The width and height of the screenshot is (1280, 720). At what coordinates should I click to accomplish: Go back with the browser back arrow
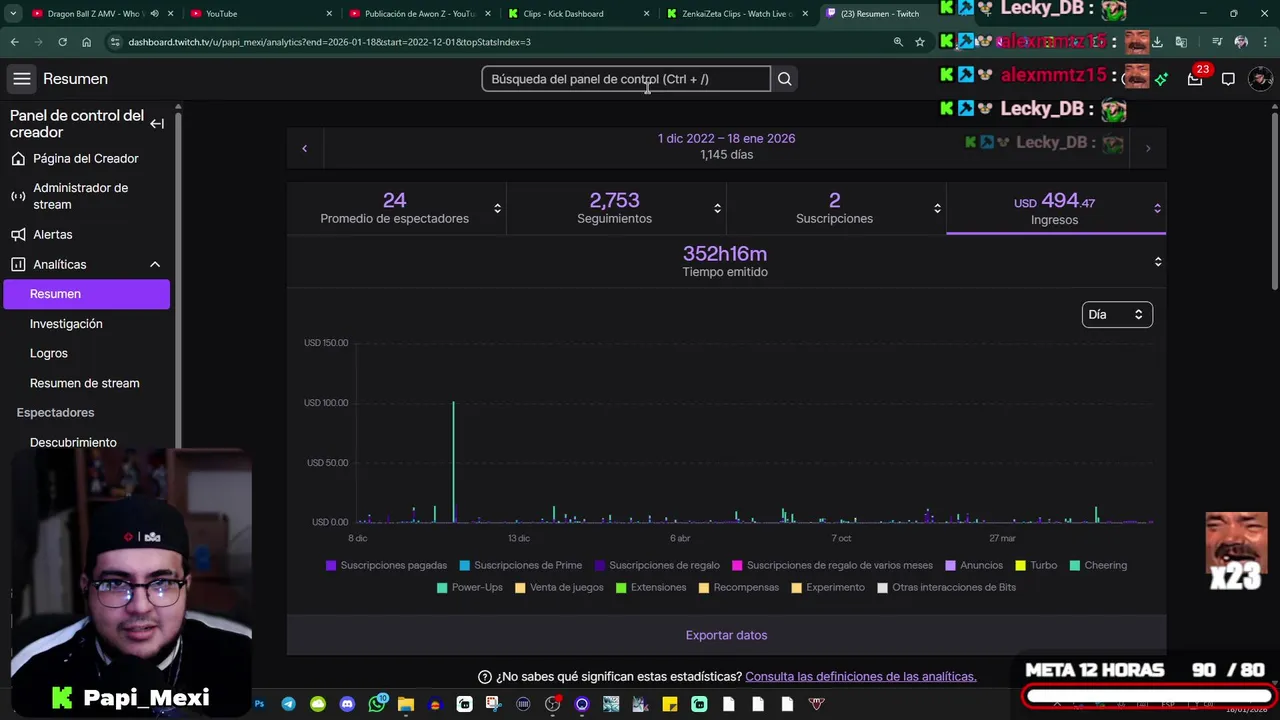(14, 42)
